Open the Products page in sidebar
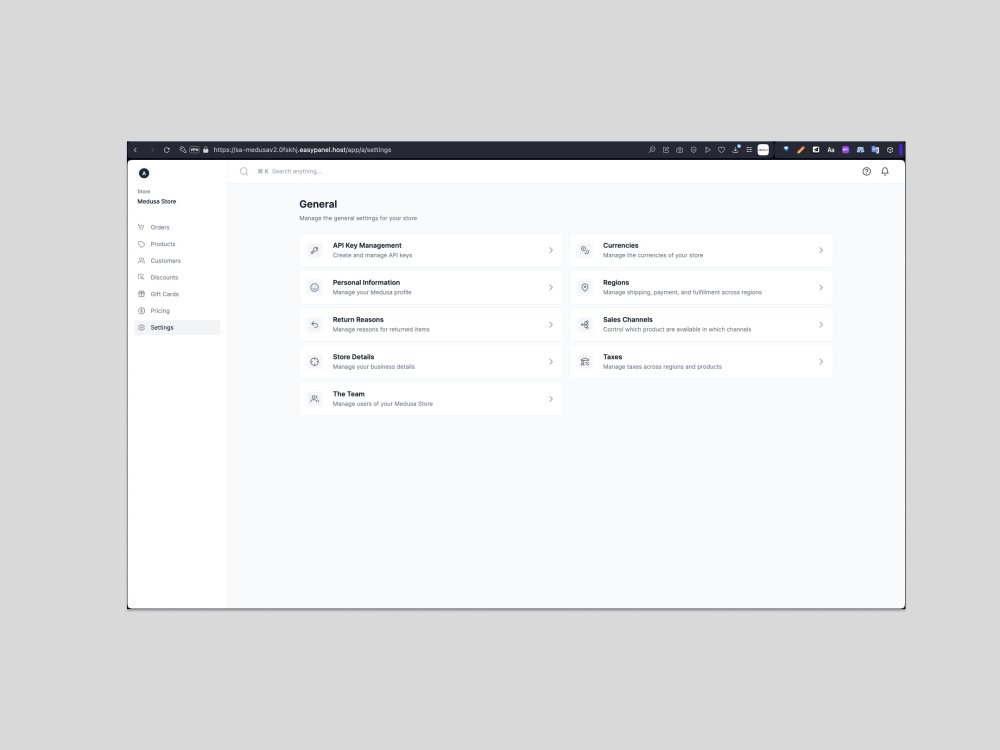1000x750 pixels. click(x=177, y=244)
